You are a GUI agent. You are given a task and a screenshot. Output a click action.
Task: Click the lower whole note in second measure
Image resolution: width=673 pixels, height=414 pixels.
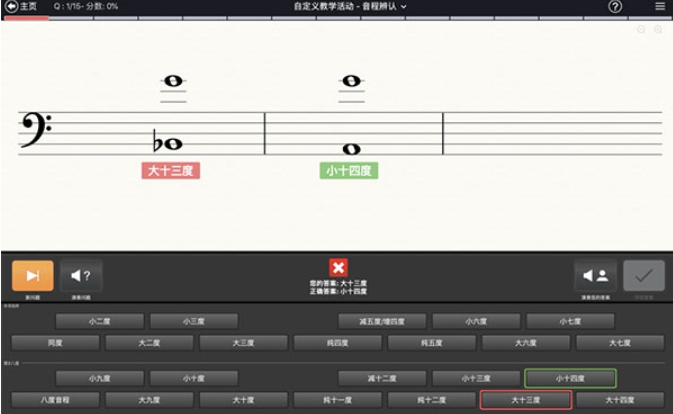pos(352,149)
